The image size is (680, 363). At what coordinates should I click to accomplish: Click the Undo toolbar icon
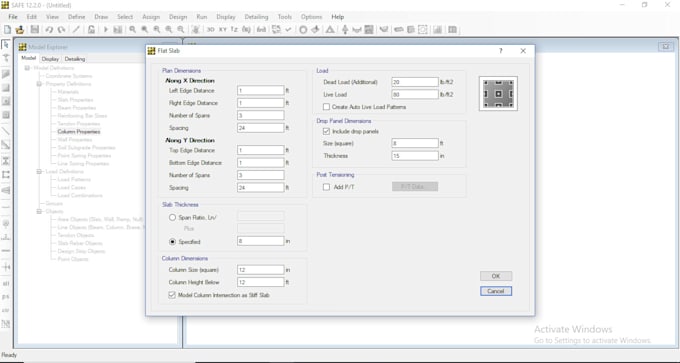pyautogui.click(x=49, y=29)
